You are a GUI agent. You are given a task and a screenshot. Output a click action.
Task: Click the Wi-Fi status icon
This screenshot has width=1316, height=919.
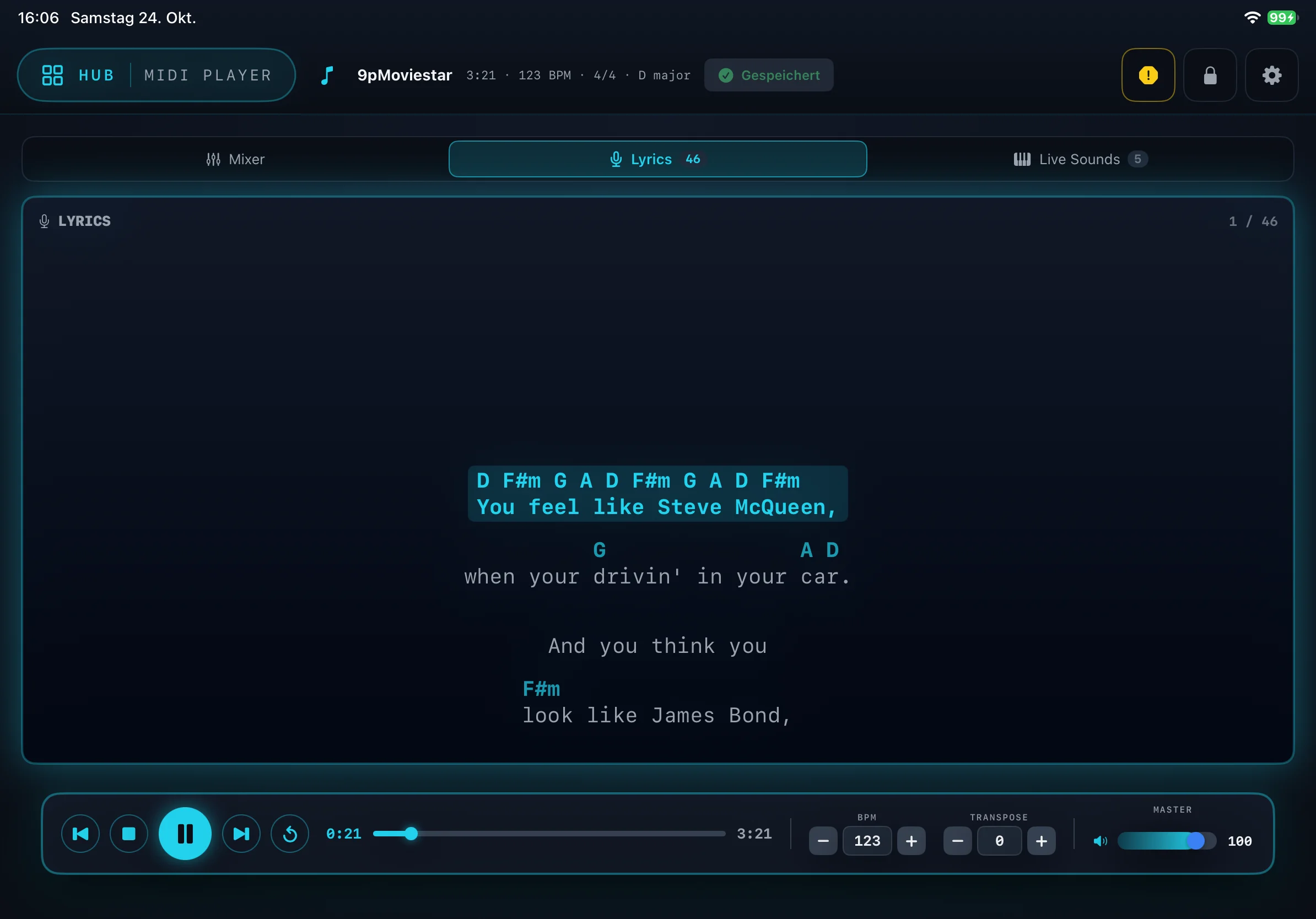click(1252, 18)
